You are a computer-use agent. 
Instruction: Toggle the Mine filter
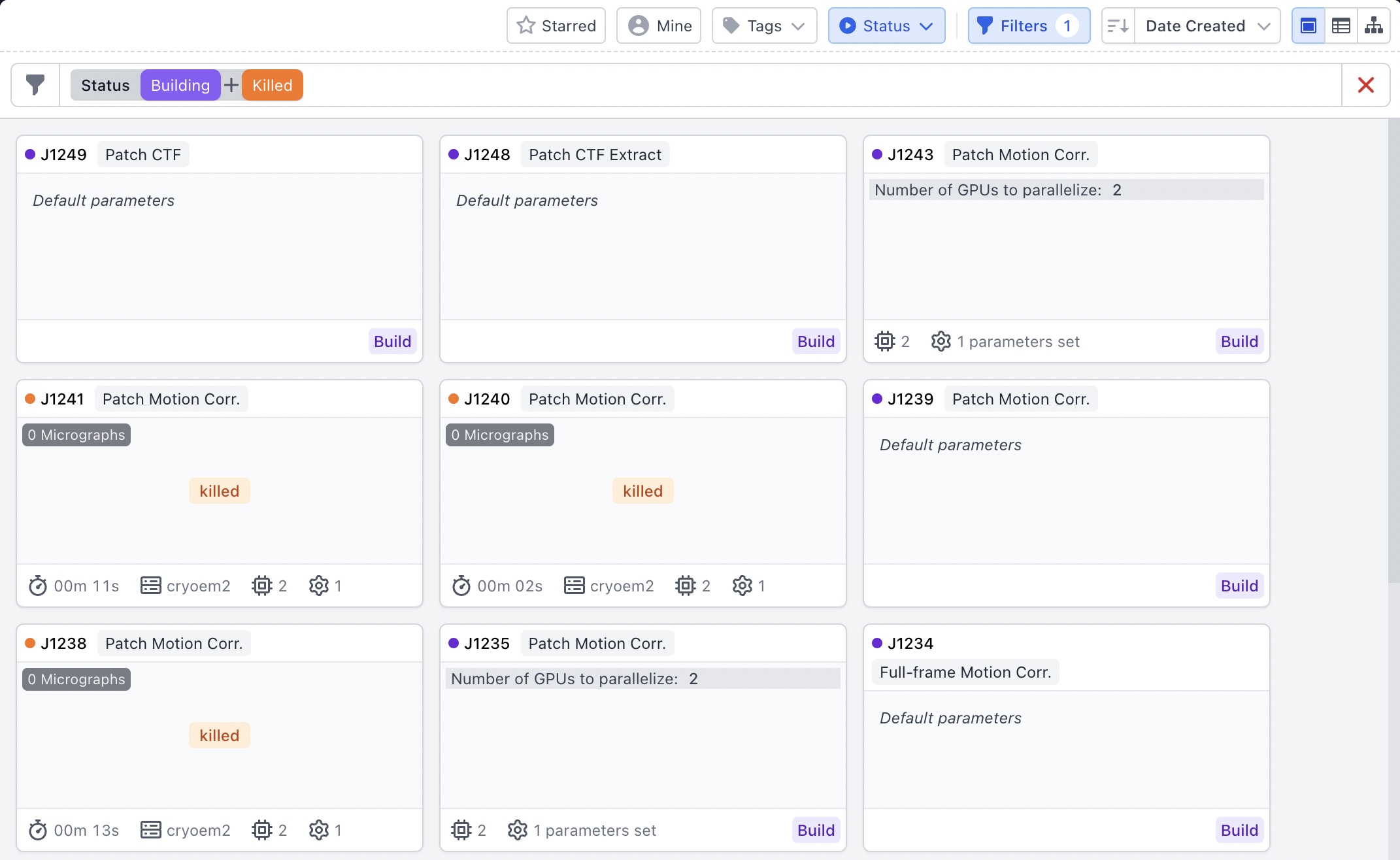(x=659, y=26)
